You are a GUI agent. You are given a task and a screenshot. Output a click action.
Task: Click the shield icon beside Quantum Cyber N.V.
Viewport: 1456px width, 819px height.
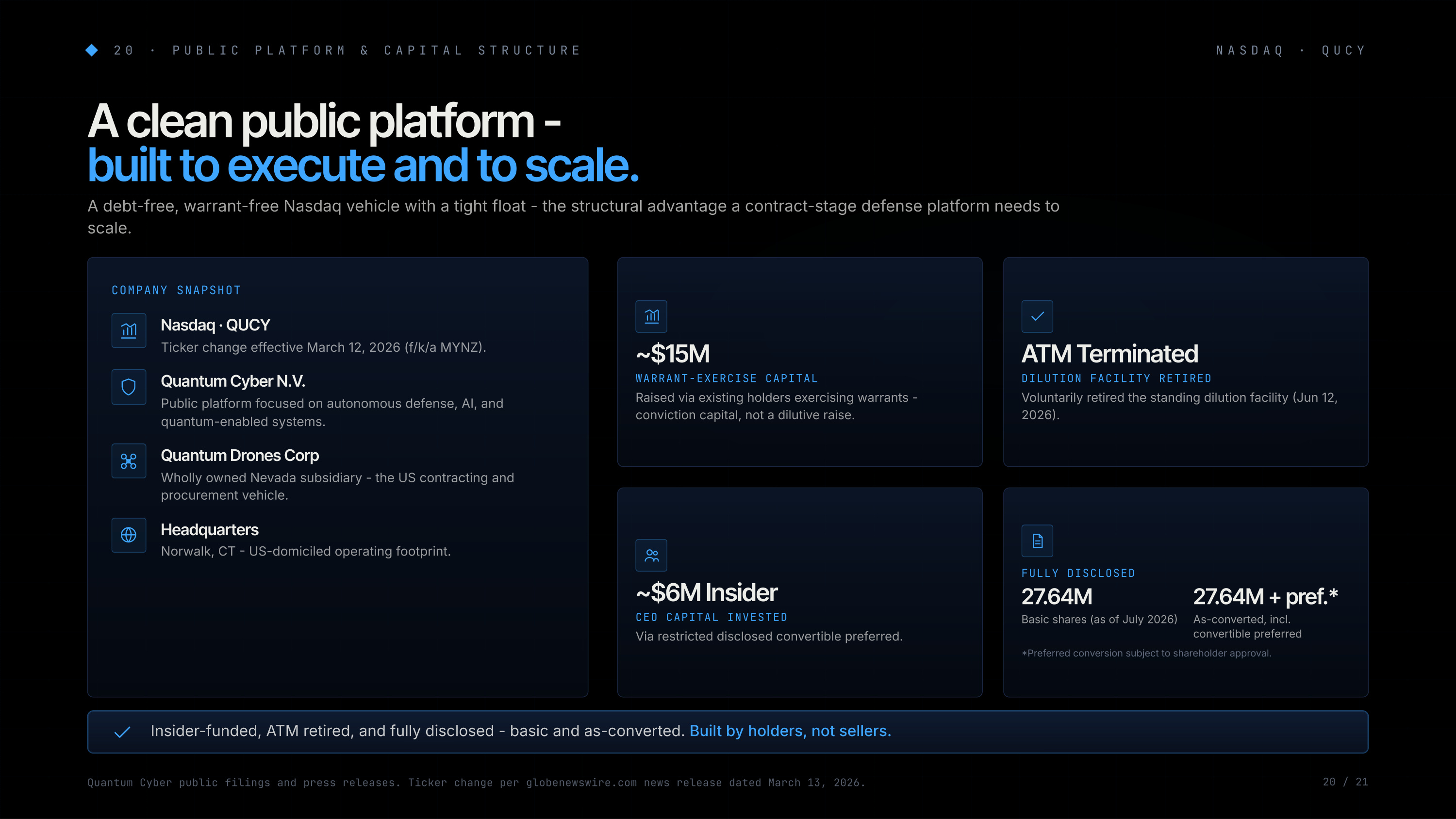pos(129,387)
